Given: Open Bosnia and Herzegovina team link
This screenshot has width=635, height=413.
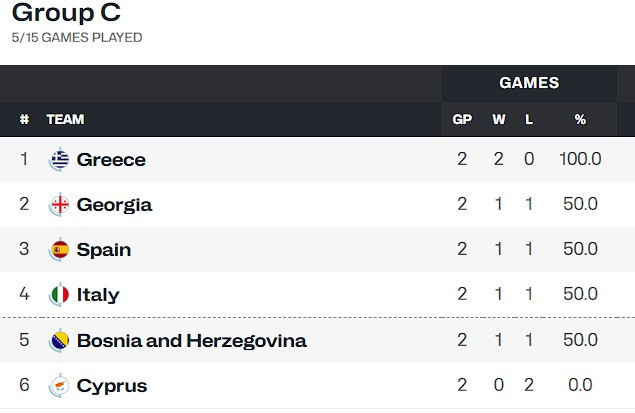Looking at the screenshot, I should [191, 341].
